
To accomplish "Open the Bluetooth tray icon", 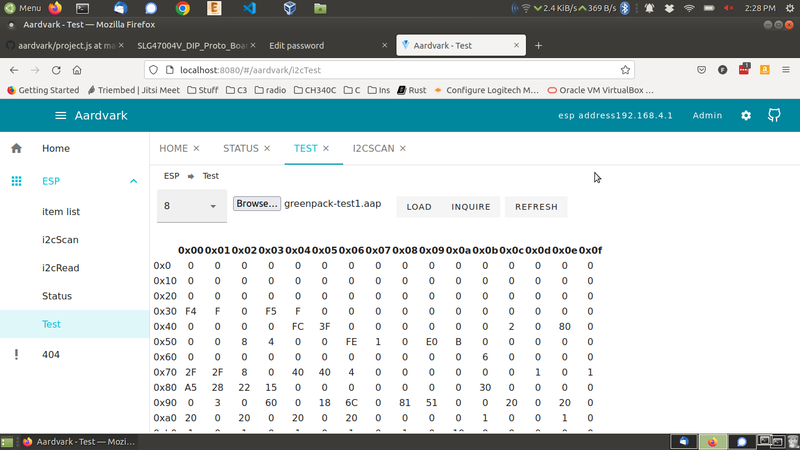I will tap(624, 8).
